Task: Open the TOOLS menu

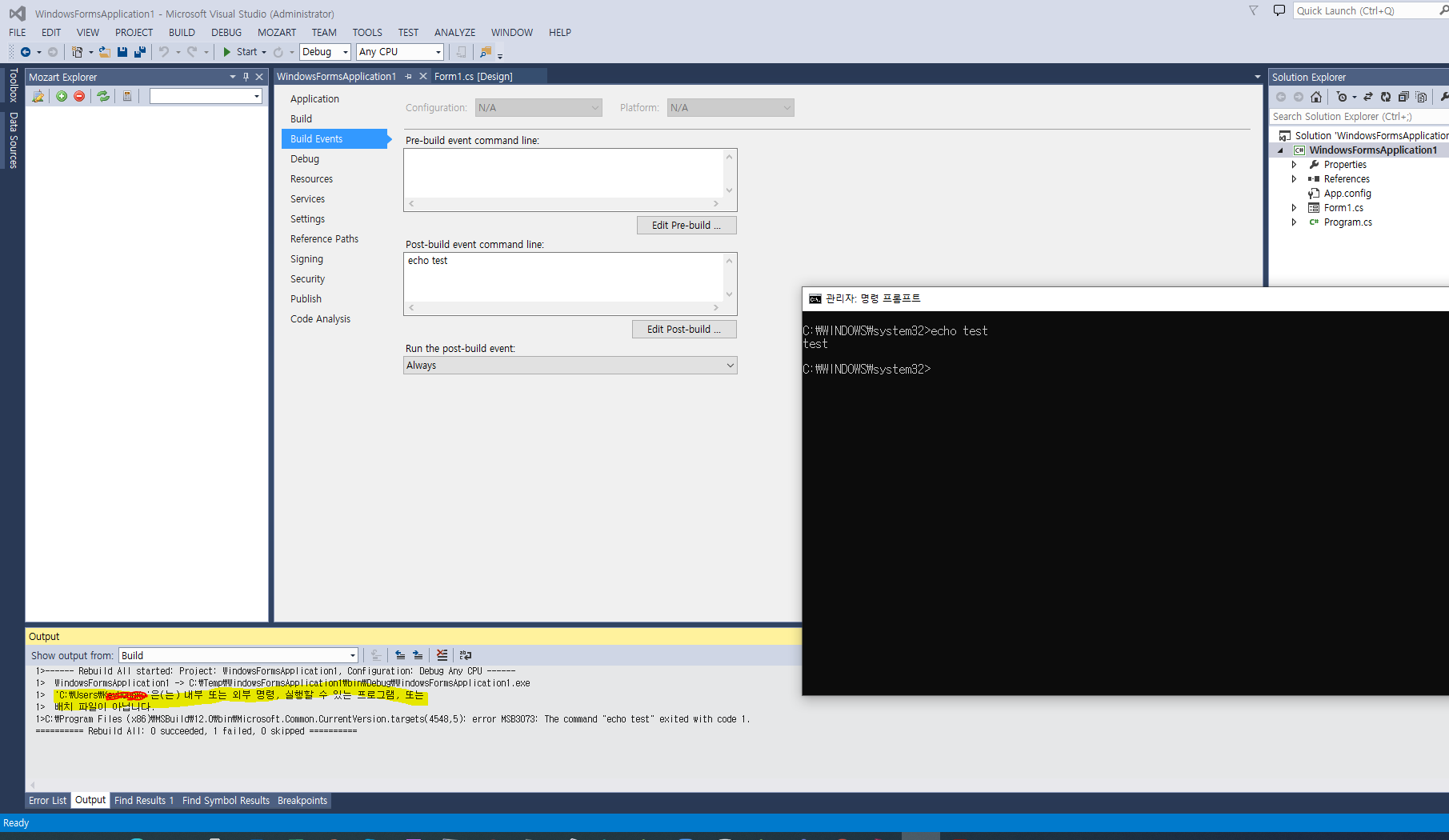Action: click(367, 33)
